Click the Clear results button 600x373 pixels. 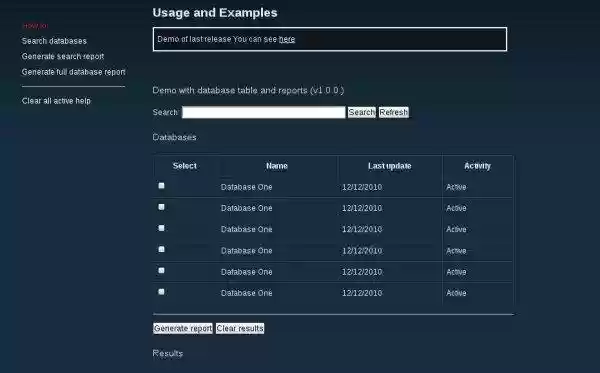(x=240, y=328)
